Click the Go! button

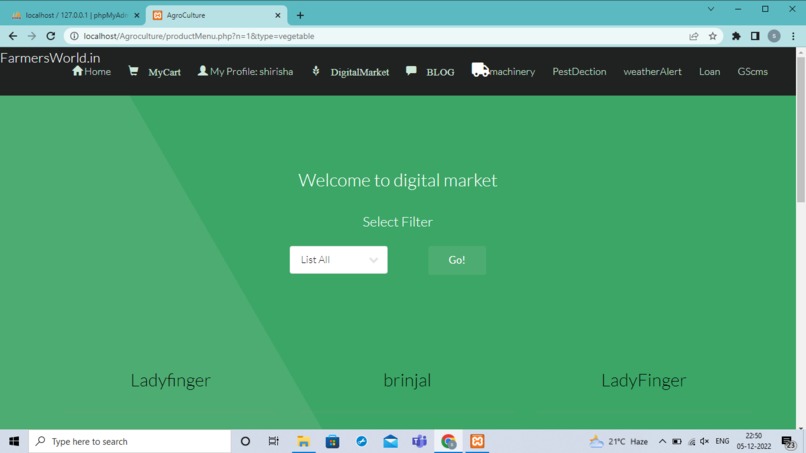[x=457, y=260]
